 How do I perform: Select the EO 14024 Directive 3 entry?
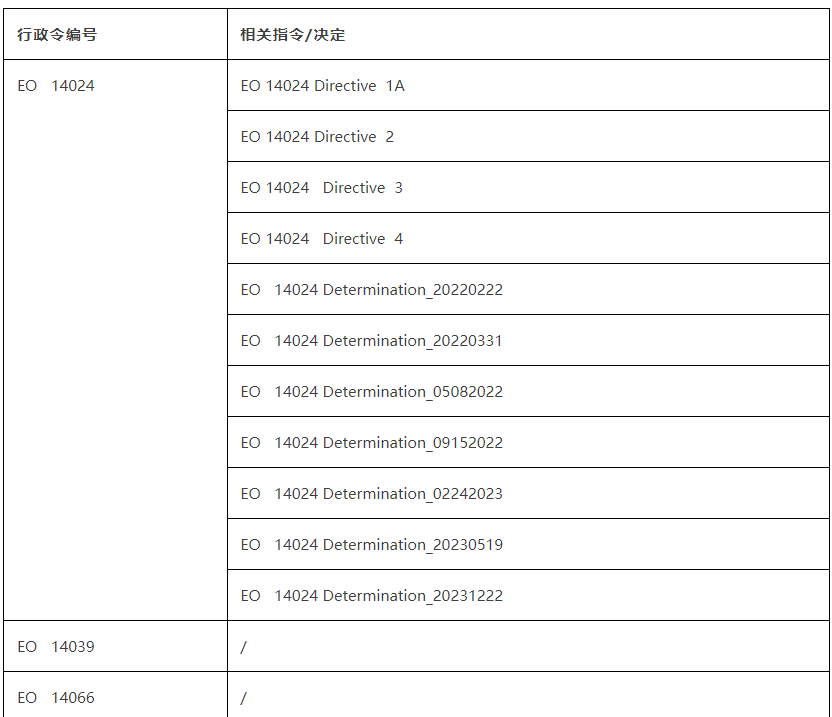point(322,188)
